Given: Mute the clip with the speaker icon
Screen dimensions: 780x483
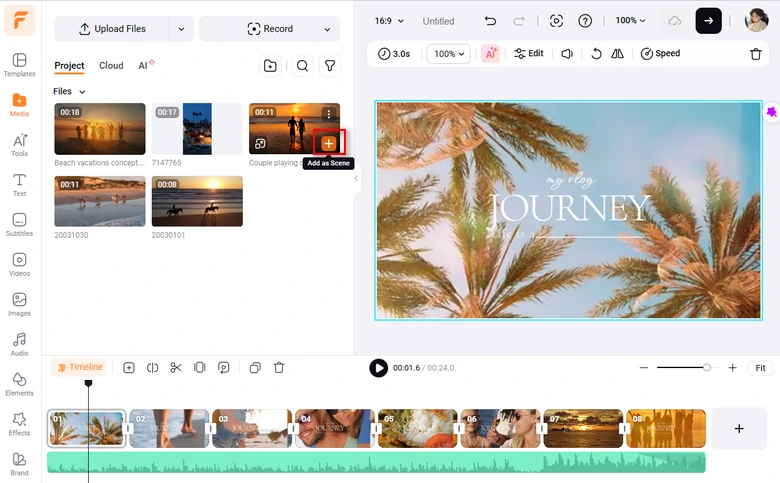Looking at the screenshot, I should tap(567, 54).
